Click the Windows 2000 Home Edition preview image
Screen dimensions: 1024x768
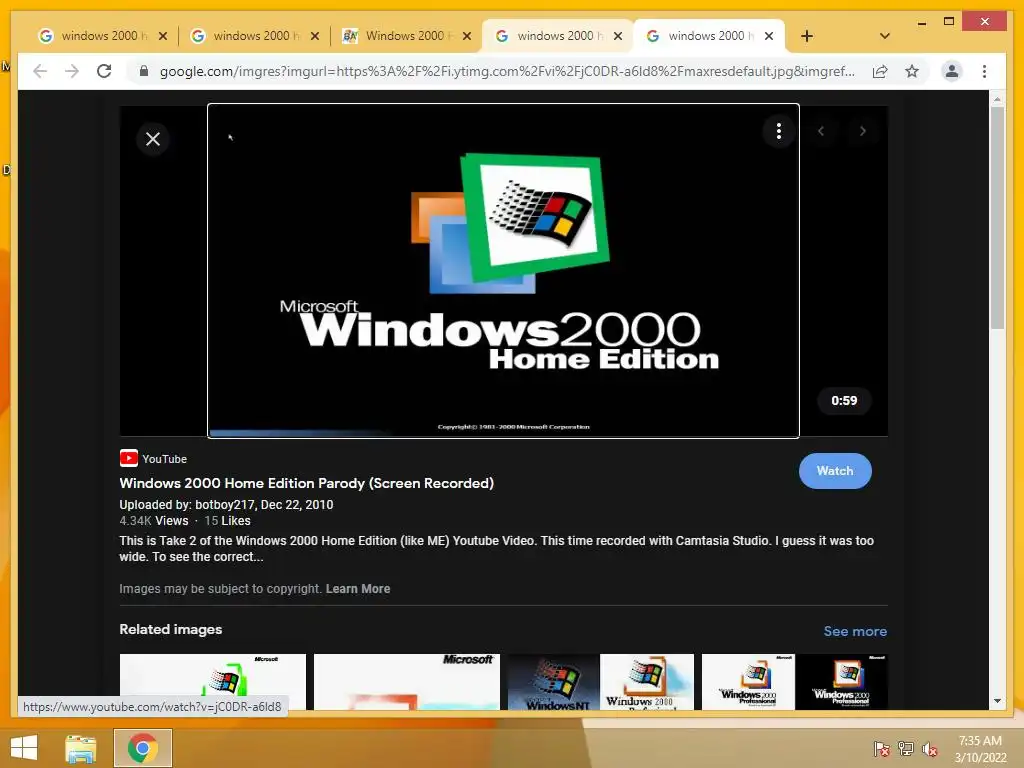pyautogui.click(x=503, y=270)
